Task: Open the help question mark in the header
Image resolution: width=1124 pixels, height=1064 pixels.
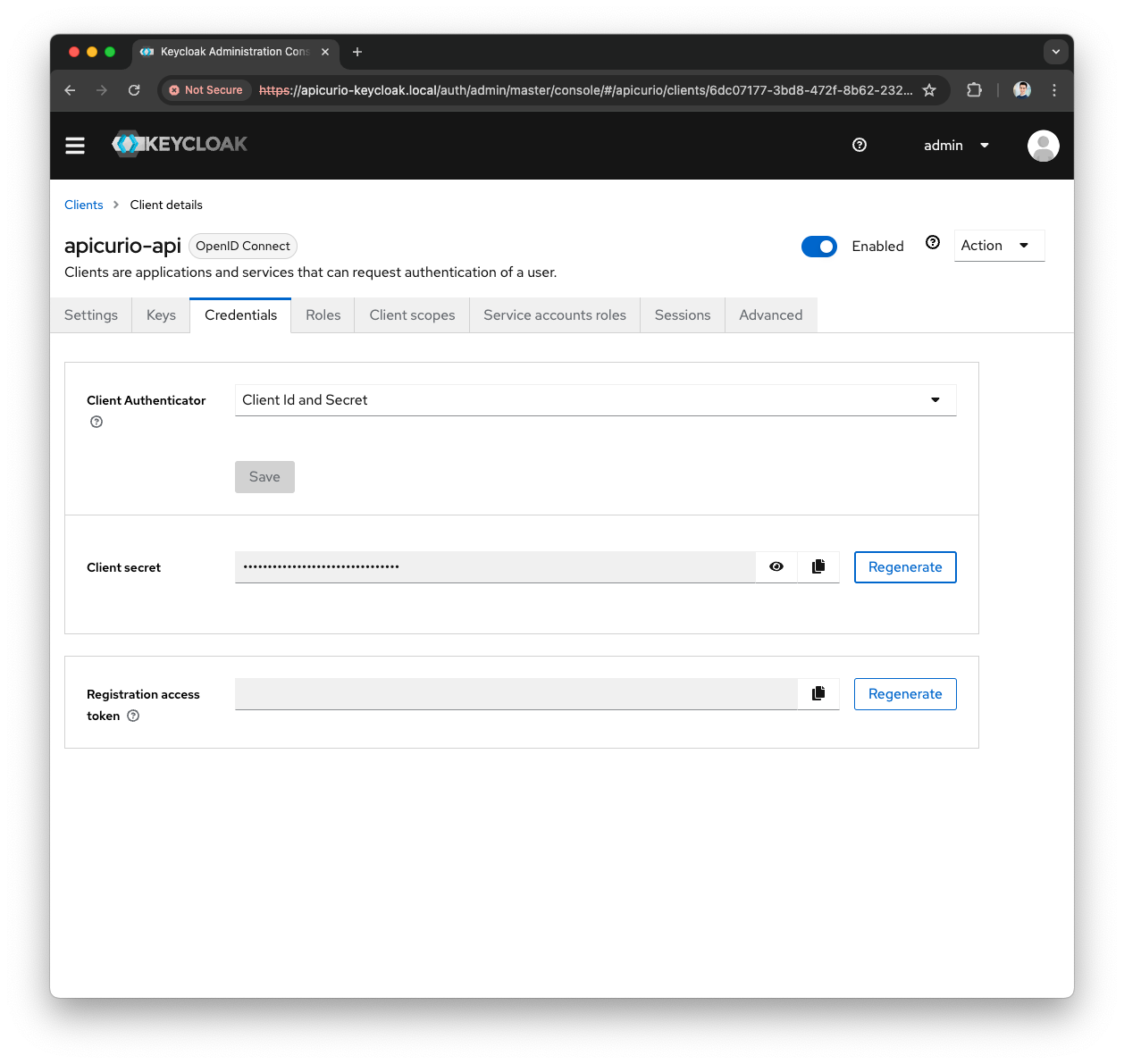Action: pos(859,145)
